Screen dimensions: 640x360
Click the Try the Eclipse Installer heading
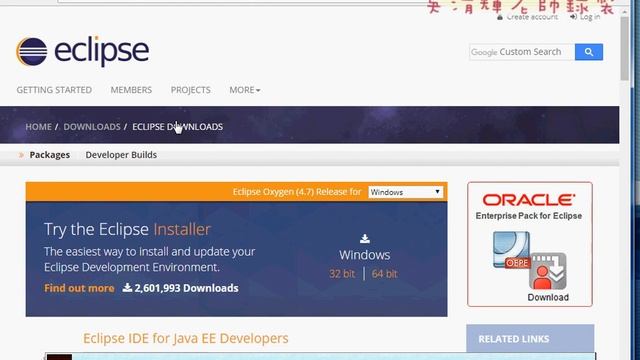127,229
